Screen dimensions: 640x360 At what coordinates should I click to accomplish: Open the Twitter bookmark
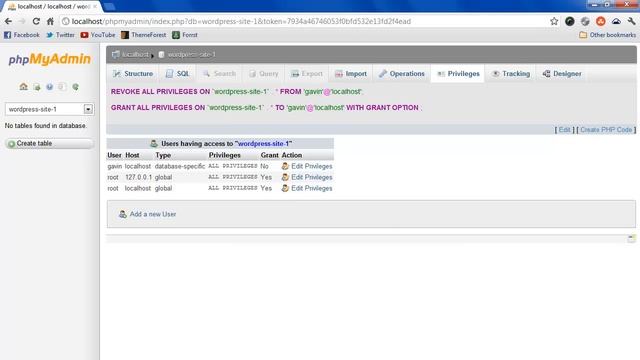click(60, 35)
